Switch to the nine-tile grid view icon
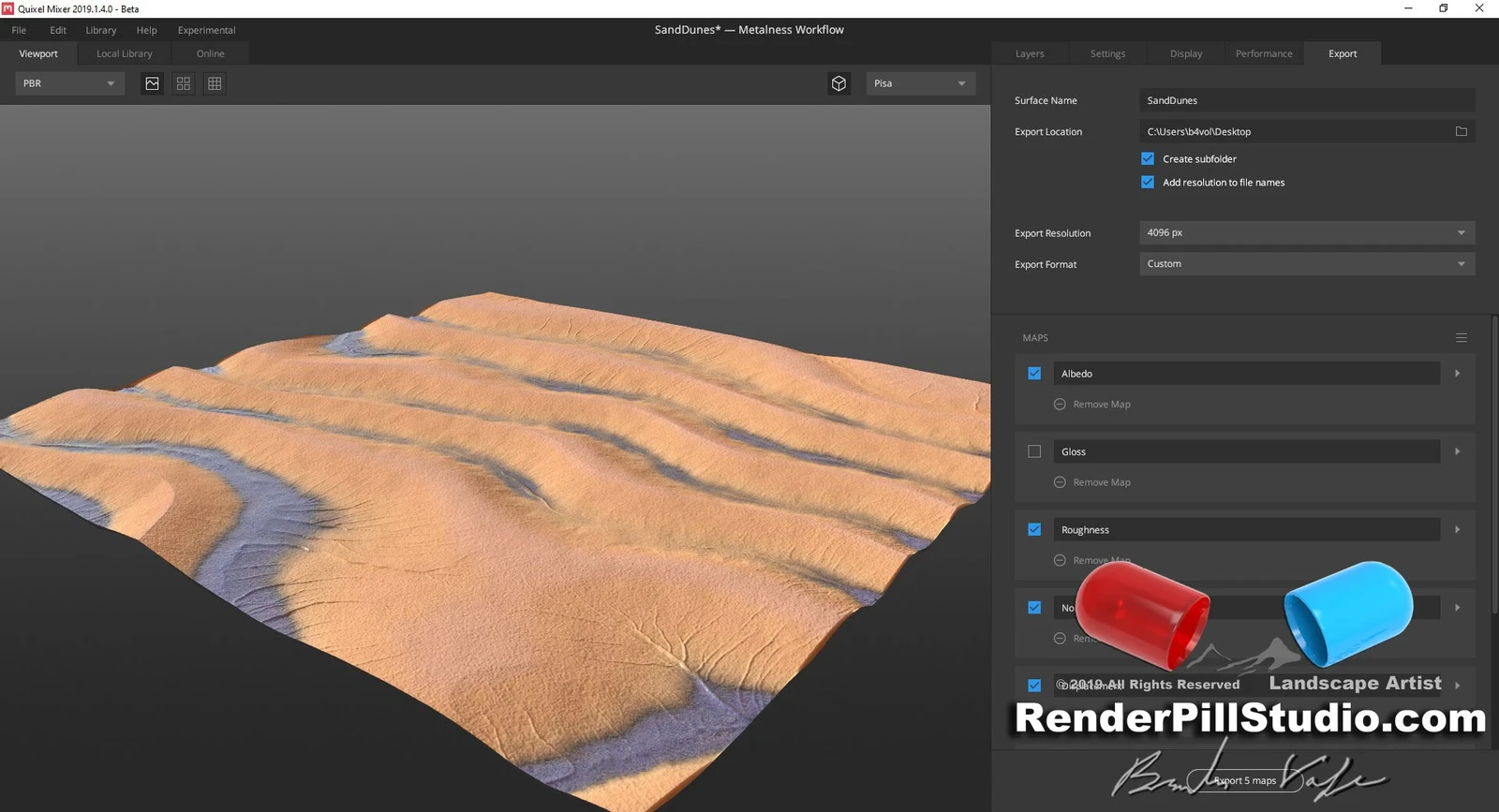The image size is (1499, 812). click(215, 83)
